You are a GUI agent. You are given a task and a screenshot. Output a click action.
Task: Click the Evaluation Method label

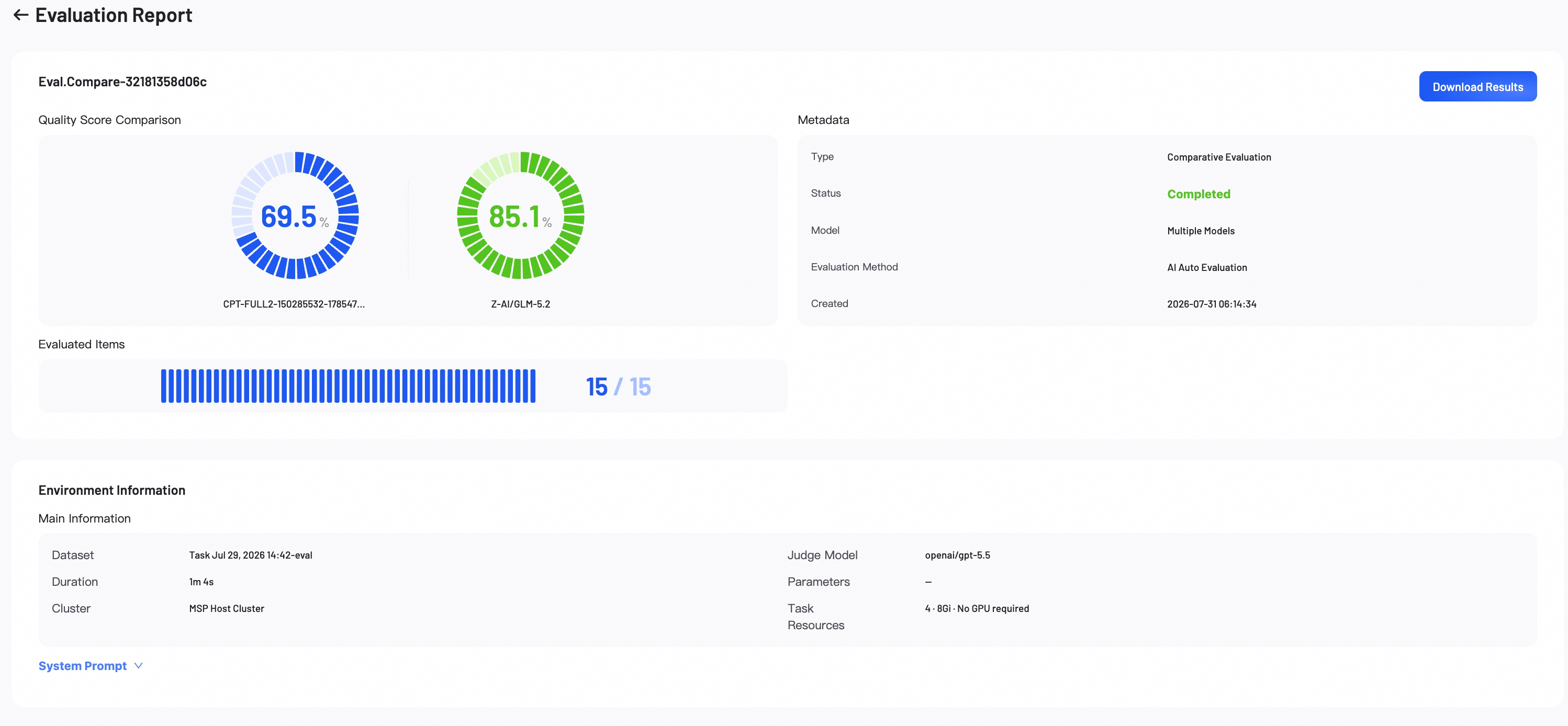(x=854, y=267)
